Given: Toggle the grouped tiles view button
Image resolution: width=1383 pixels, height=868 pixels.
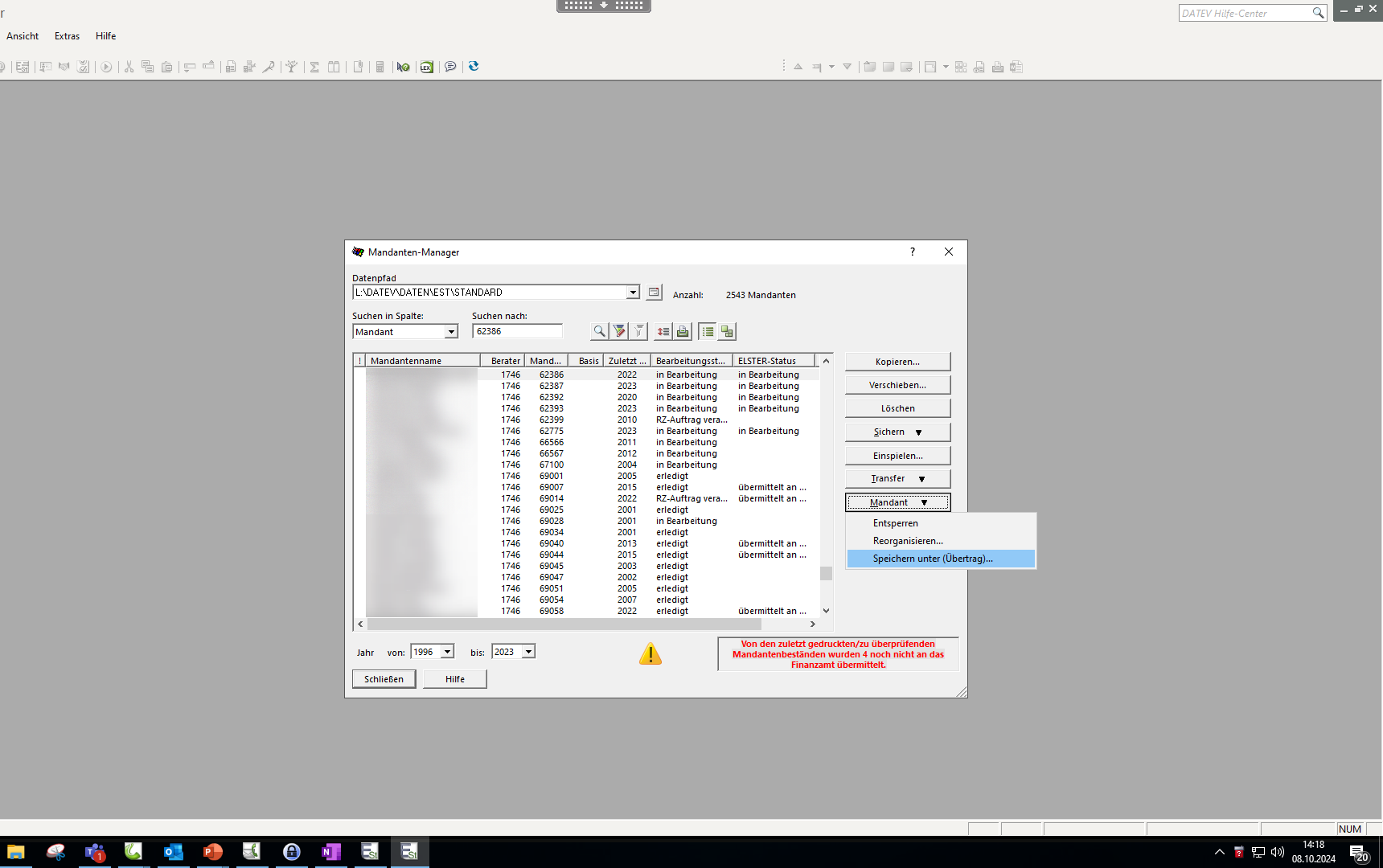Looking at the screenshot, I should click(727, 331).
